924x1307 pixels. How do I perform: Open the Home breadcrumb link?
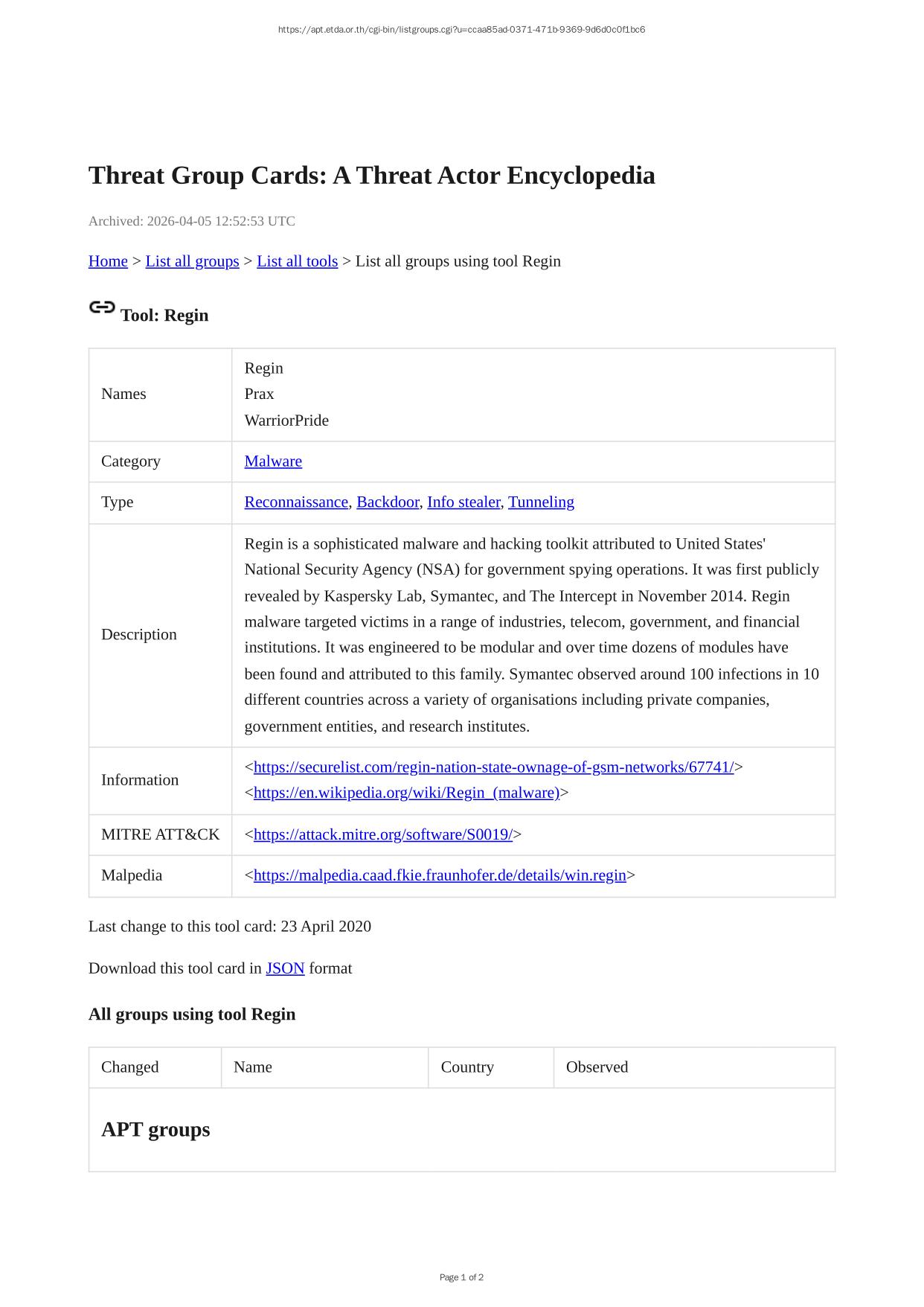[108, 261]
